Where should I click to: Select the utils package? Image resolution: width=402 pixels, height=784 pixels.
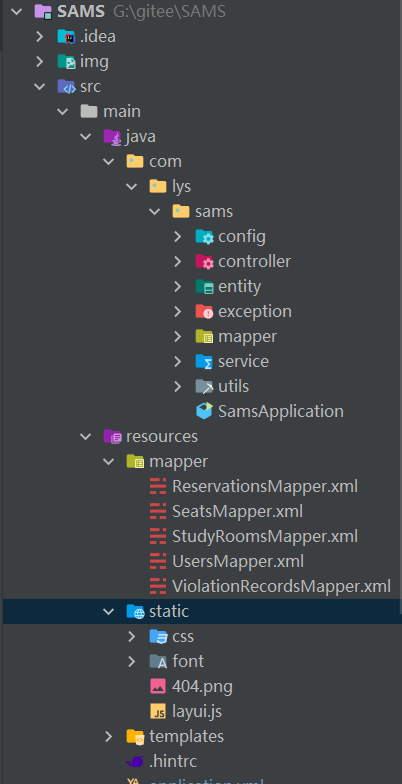[234, 386]
